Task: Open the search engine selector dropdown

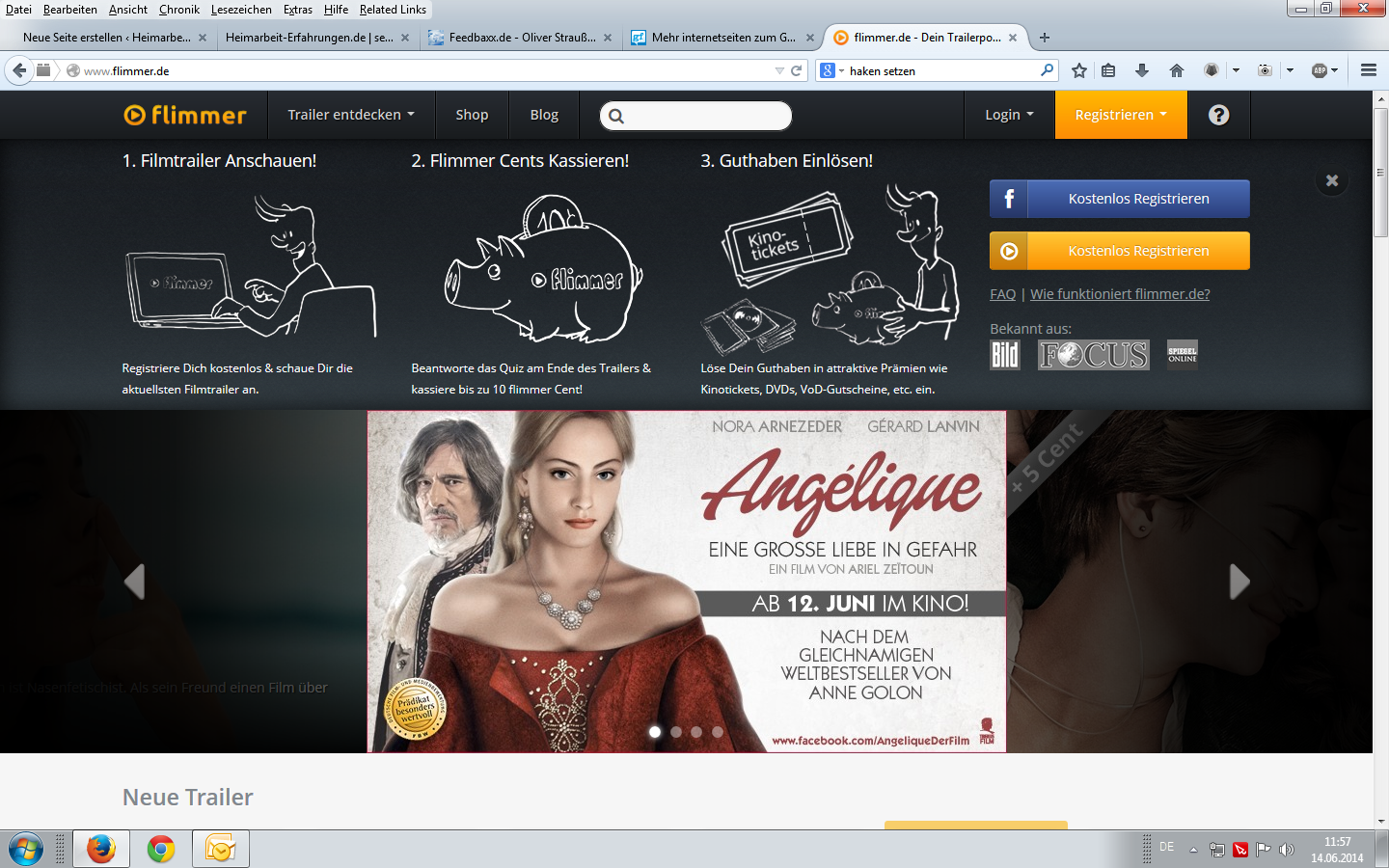Action: point(831,70)
